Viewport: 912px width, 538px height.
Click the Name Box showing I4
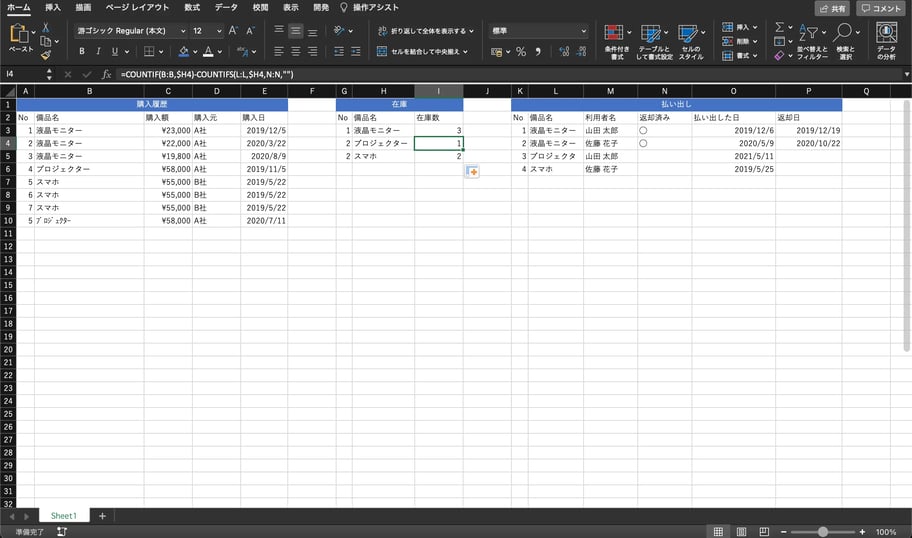[x=22, y=74]
